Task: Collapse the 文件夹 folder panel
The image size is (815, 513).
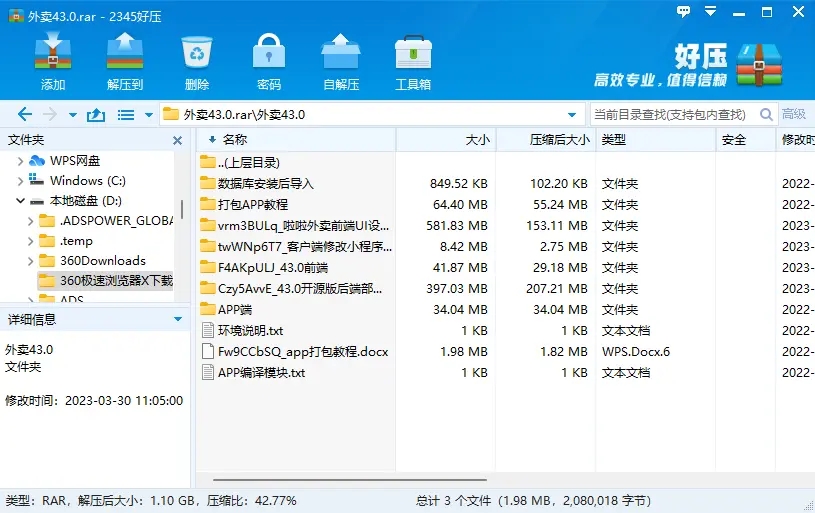Action: click(x=178, y=140)
